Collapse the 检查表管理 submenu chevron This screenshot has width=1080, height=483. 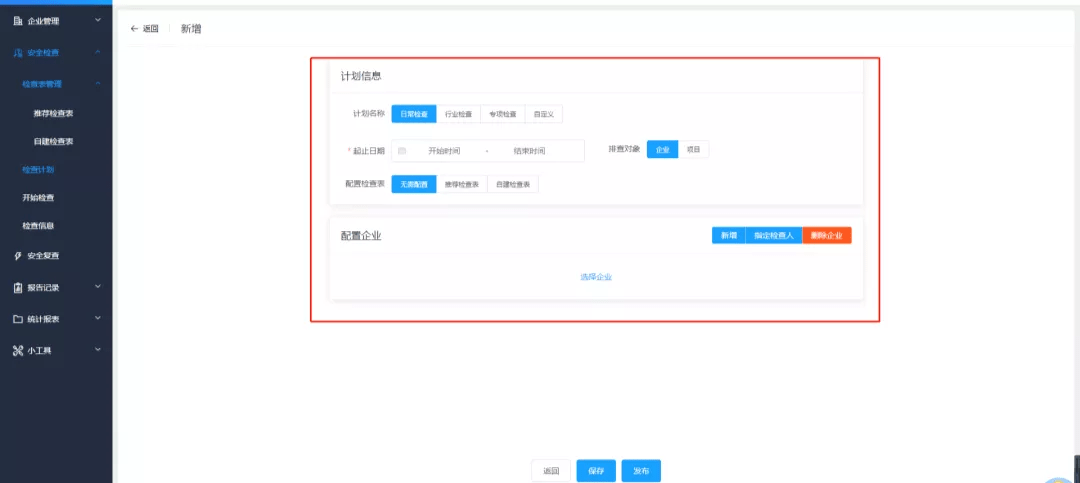point(98,84)
